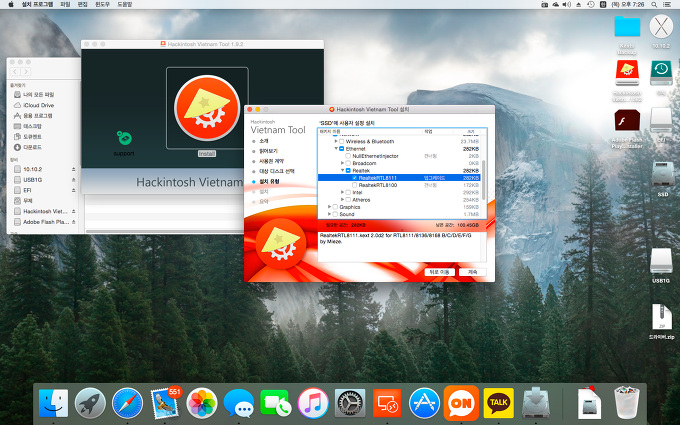This screenshot has height=425, width=680.
Task: Open the Help menu in the menu bar
Action: pyautogui.click(x=124, y=4)
